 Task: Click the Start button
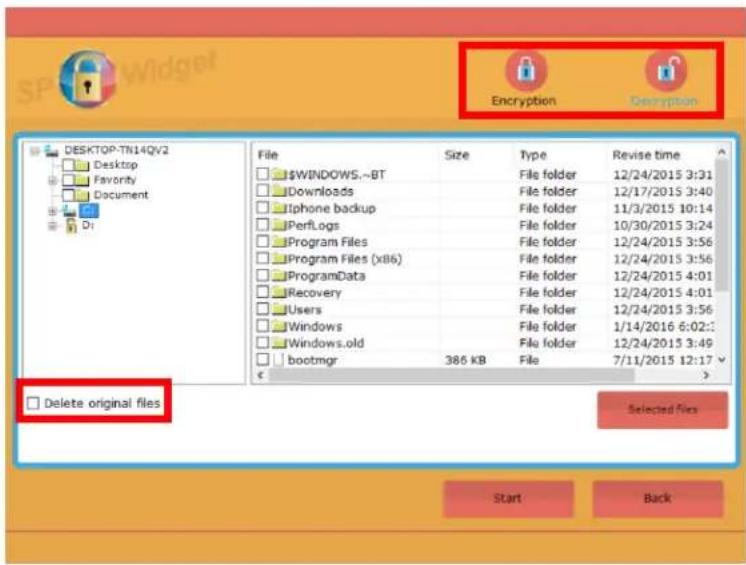point(508,499)
